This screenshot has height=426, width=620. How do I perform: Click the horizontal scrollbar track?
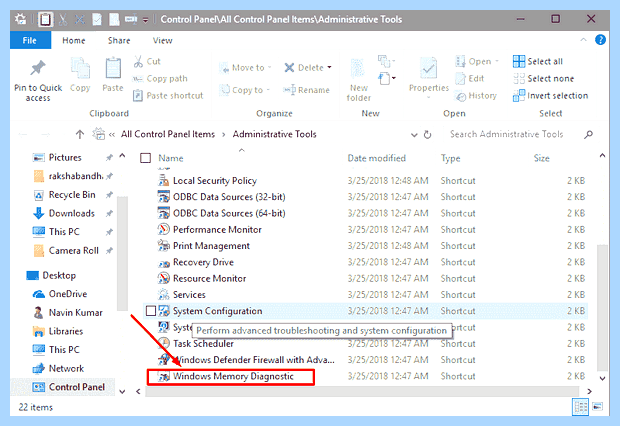[x=362, y=391]
